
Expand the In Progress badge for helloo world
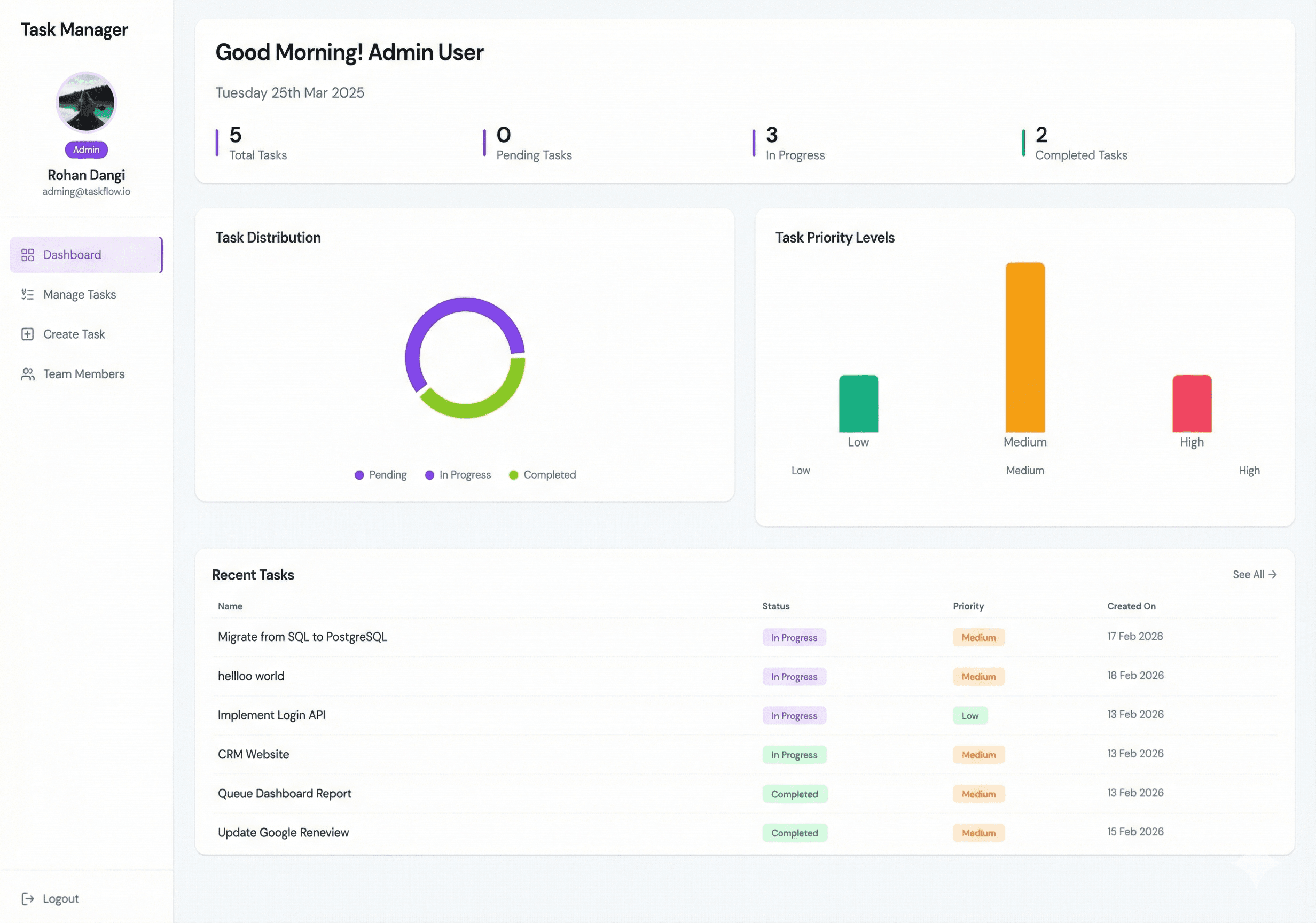(794, 676)
